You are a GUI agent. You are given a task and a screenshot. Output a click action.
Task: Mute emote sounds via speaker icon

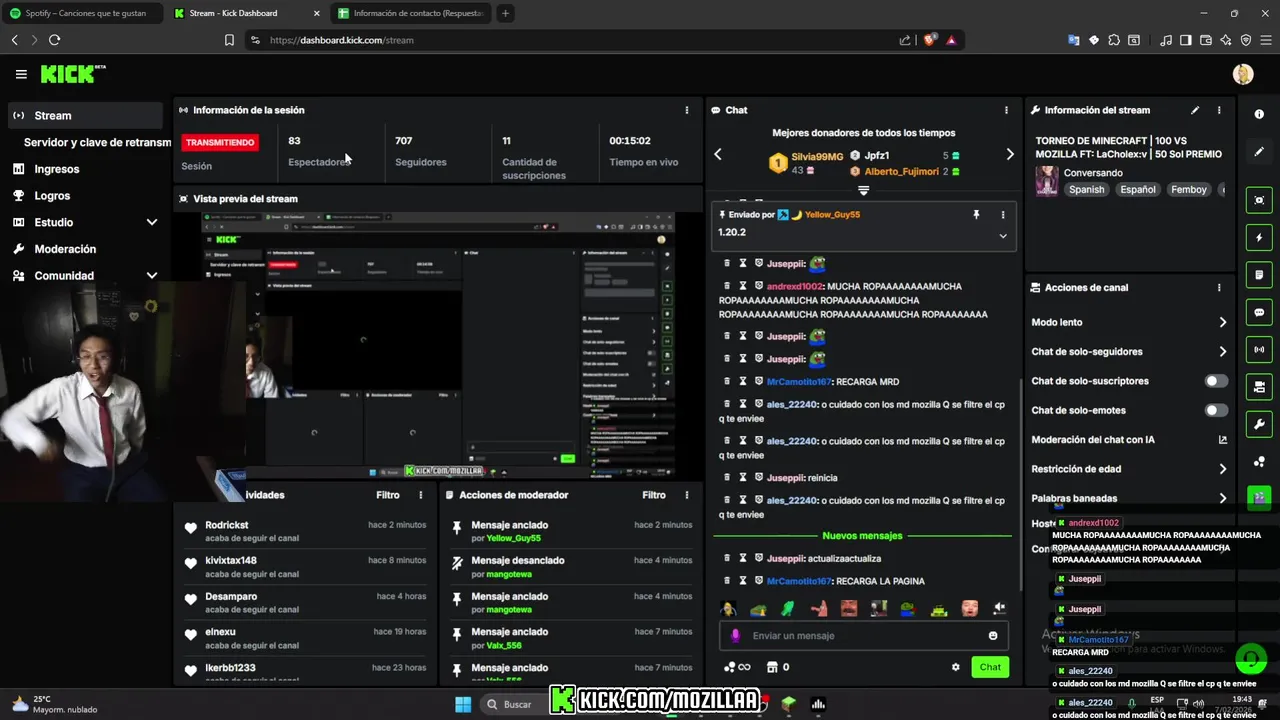[998, 608]
